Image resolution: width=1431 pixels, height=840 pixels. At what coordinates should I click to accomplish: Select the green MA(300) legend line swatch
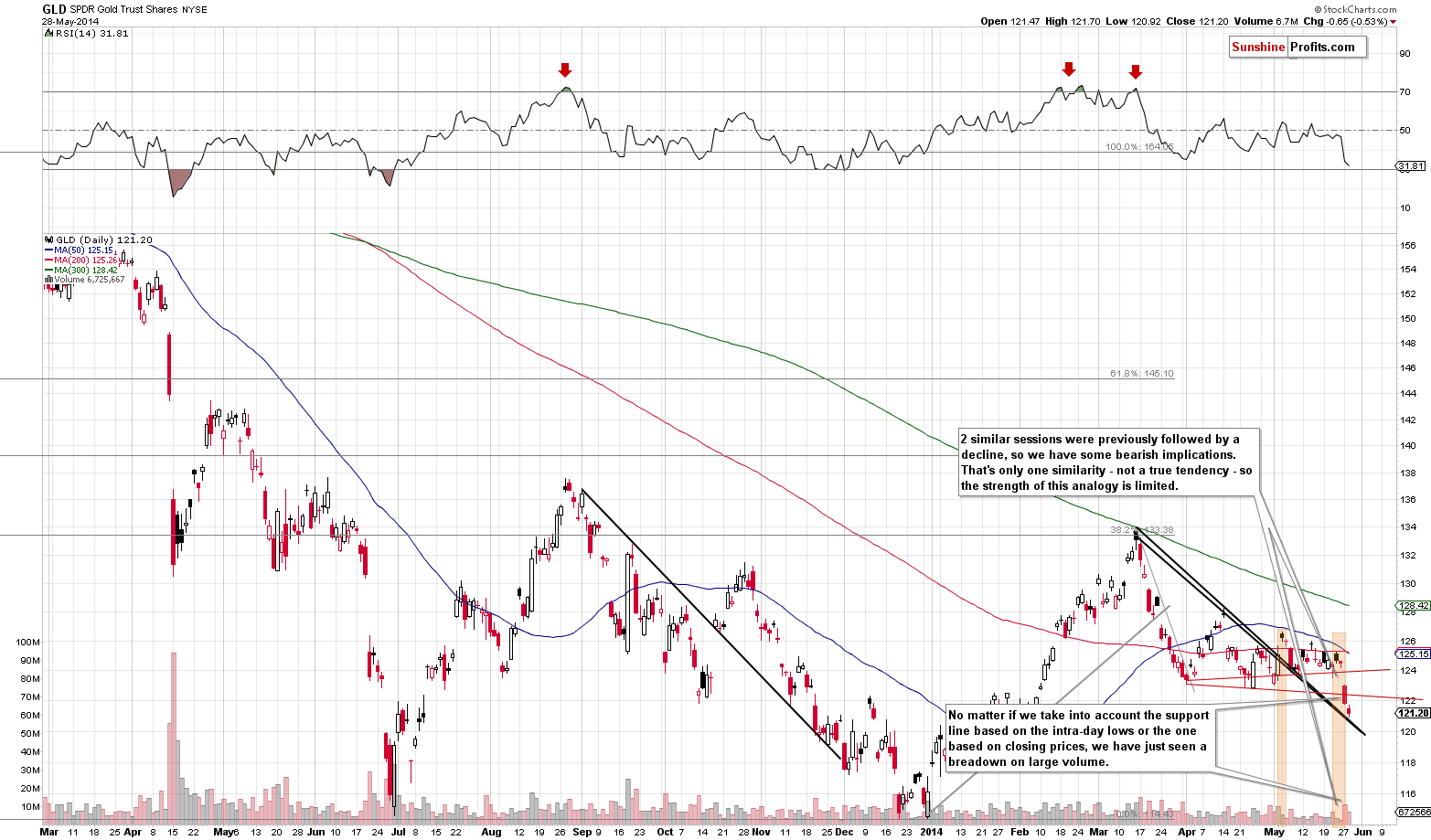pos(48,271)
